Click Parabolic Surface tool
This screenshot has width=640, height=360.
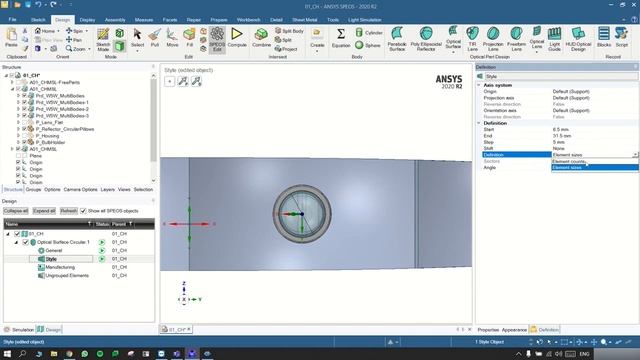pyautogui.click(x=397, y=39)
